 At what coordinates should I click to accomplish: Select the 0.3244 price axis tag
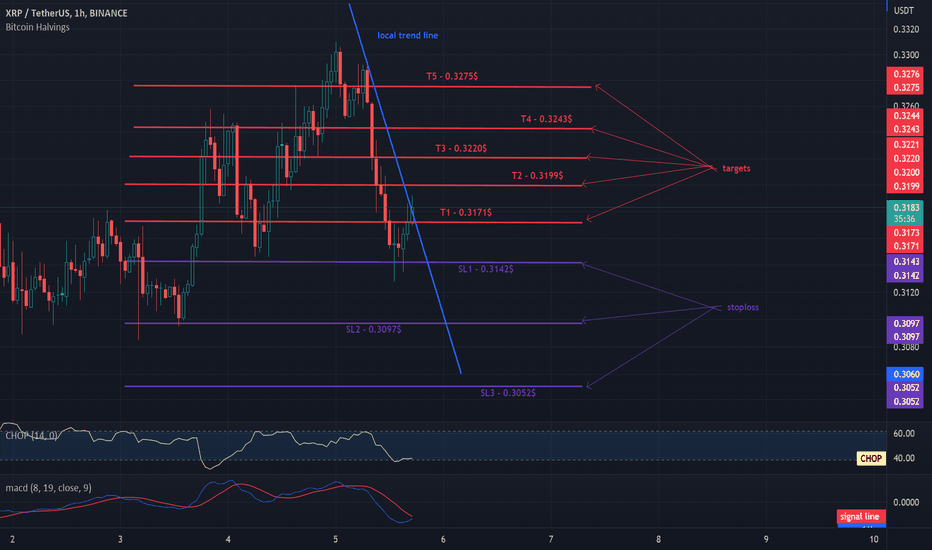tap(905, 116)
